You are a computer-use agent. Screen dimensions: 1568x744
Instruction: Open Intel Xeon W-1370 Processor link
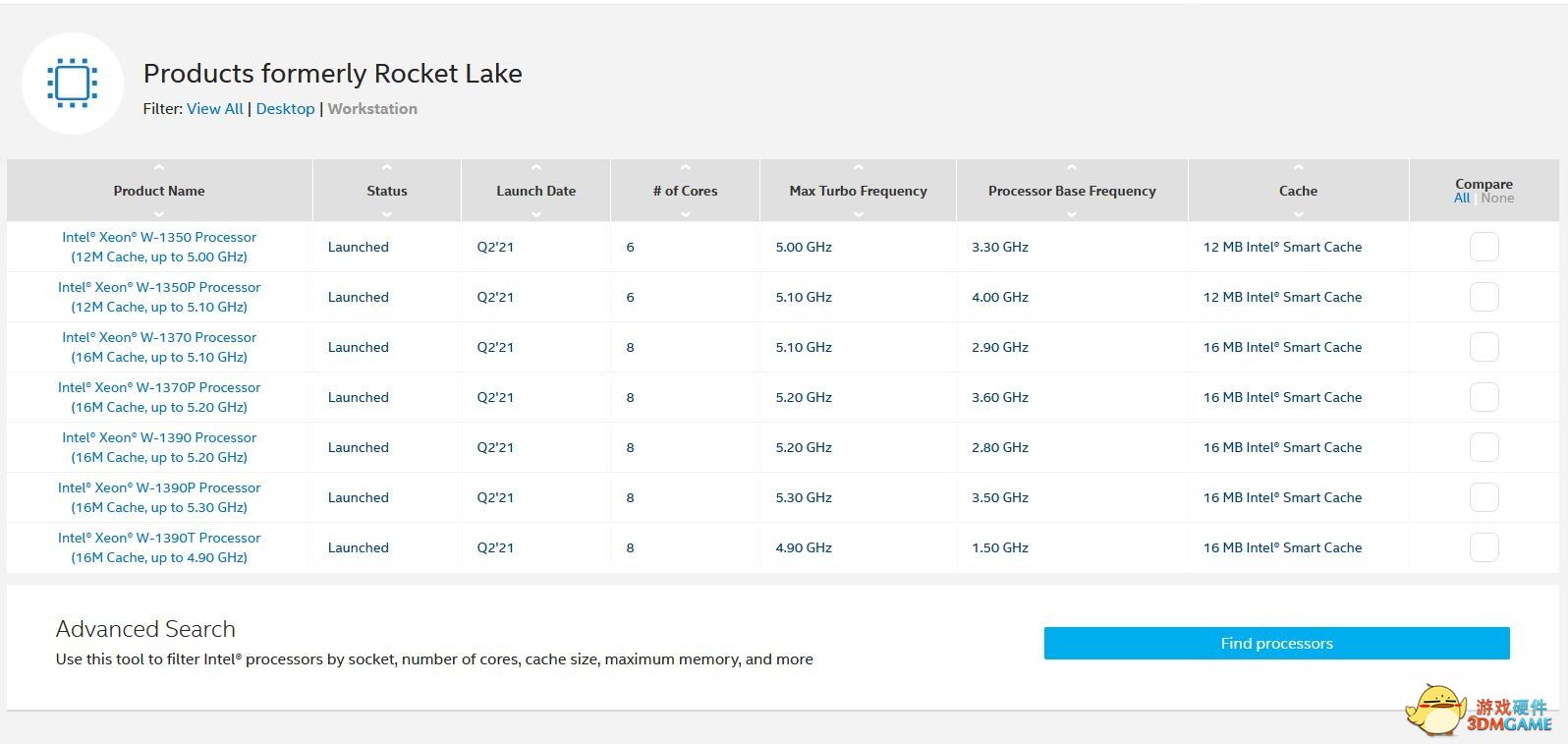pyautogui.click(x=159, y=347)
